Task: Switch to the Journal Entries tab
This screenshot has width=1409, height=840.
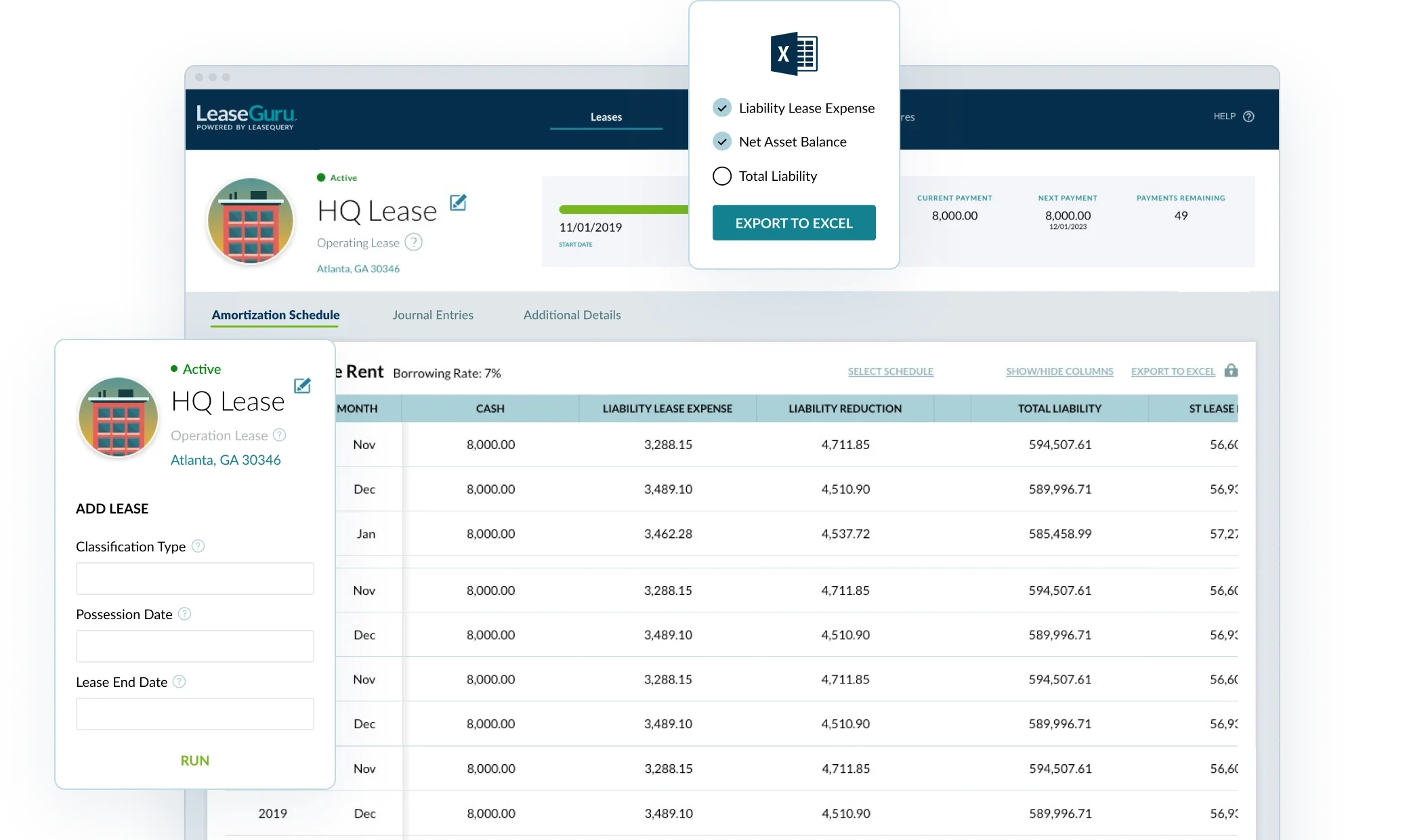Action: pos(433,314)
